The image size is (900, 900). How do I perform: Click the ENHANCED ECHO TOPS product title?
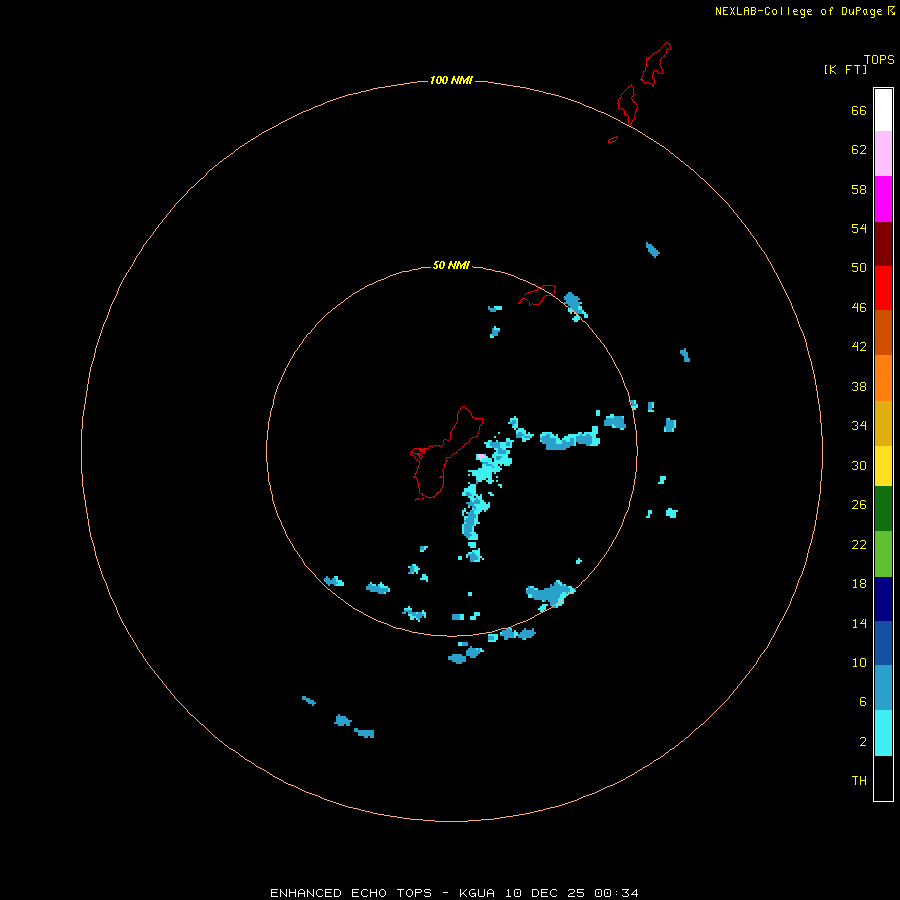pos(351,893)
